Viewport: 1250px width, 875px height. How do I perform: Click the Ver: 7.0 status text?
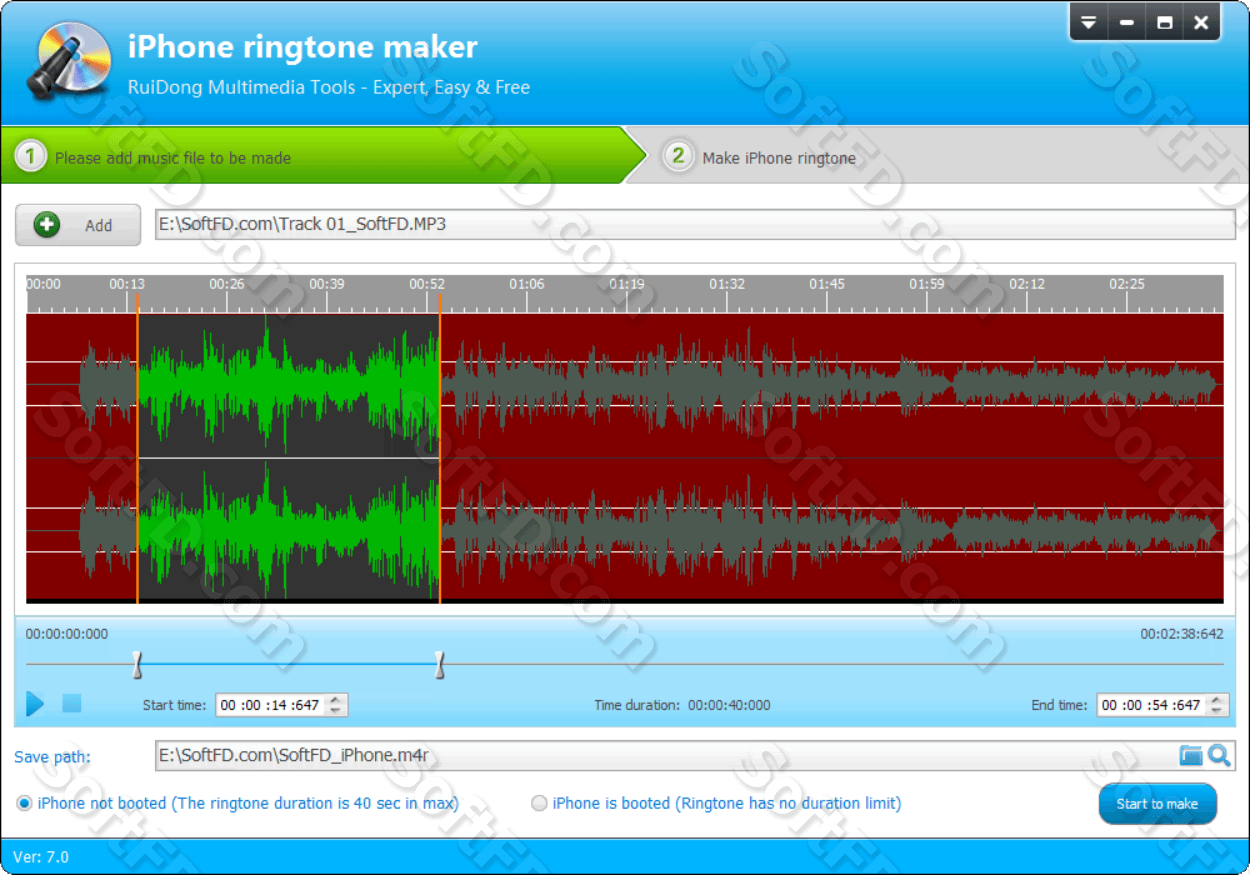41,857
